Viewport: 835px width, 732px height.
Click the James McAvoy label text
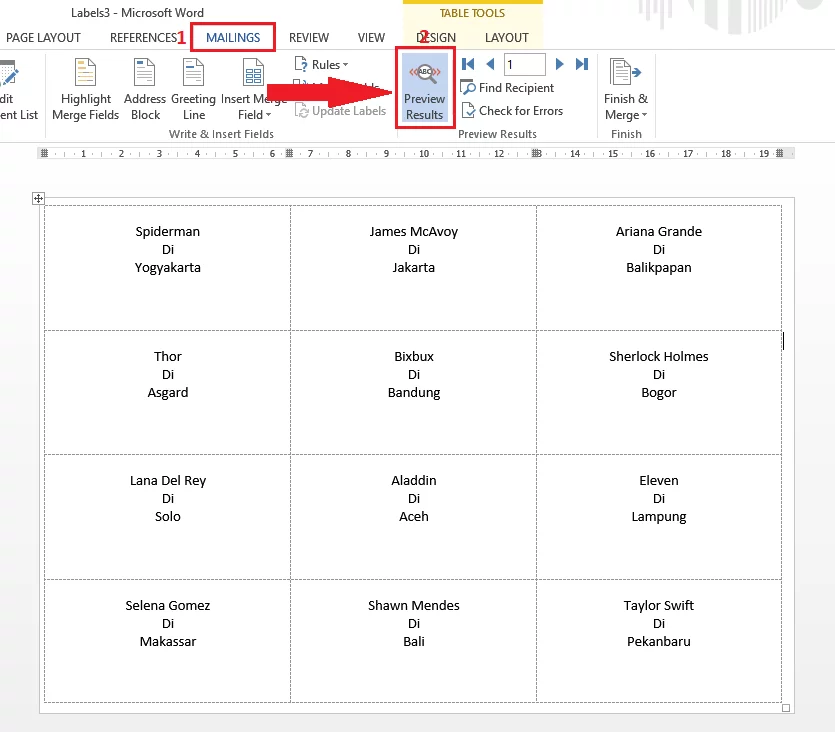pyautogui.click(x=414, y=232)
